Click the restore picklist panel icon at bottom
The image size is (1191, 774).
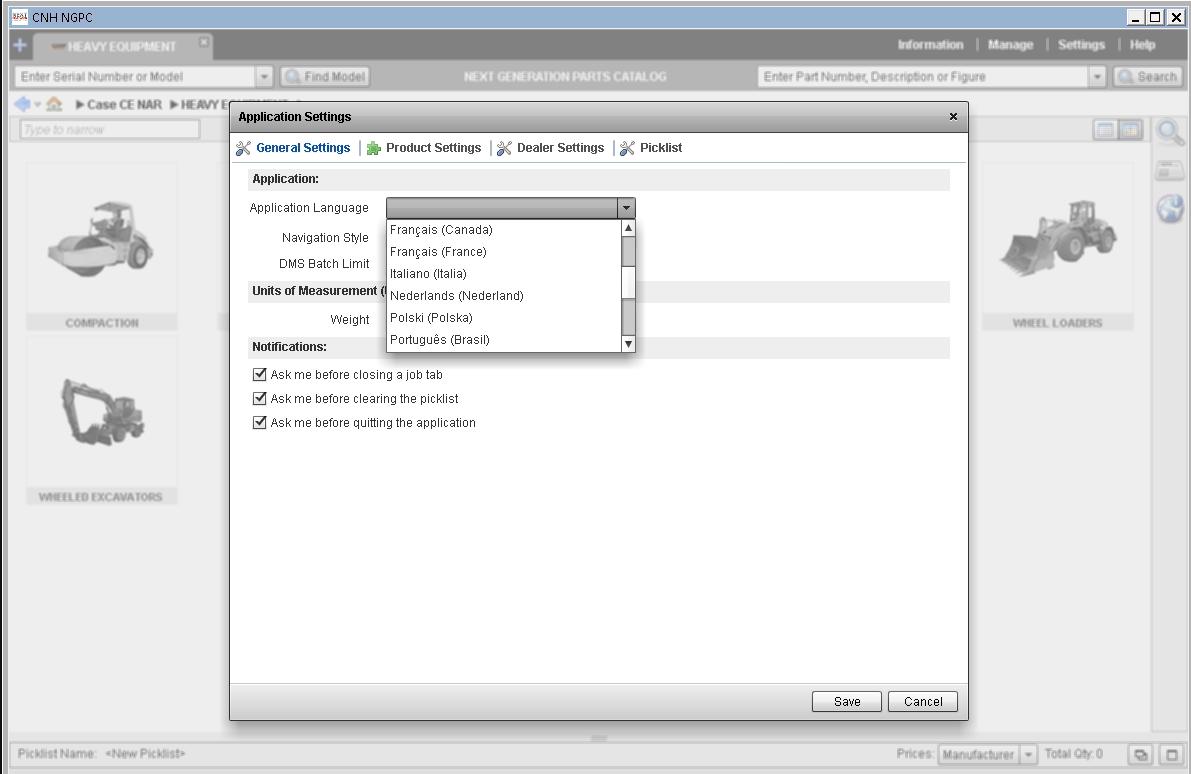[x=1141, y=755]
